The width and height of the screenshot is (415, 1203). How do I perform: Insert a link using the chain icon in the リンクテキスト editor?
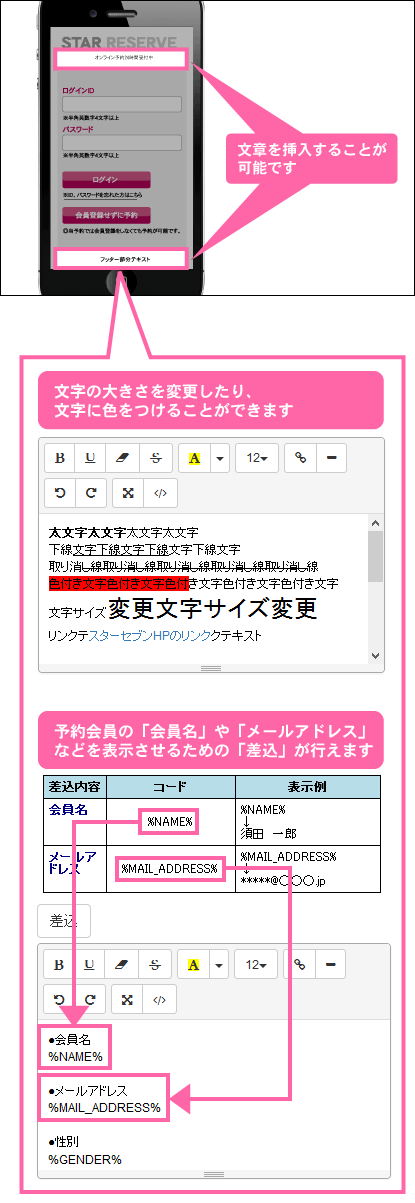[x=300, y=458]
